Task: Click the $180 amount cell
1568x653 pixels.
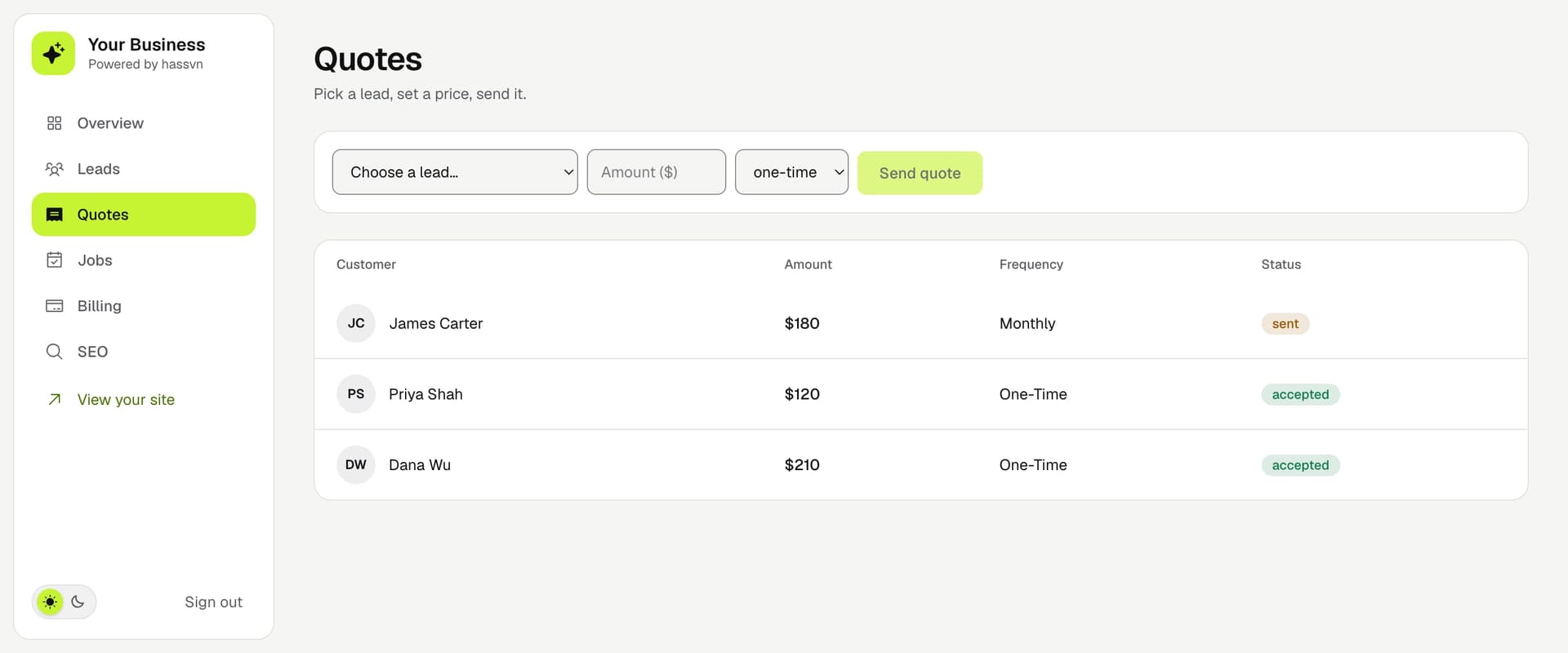Action: (801, 324)
